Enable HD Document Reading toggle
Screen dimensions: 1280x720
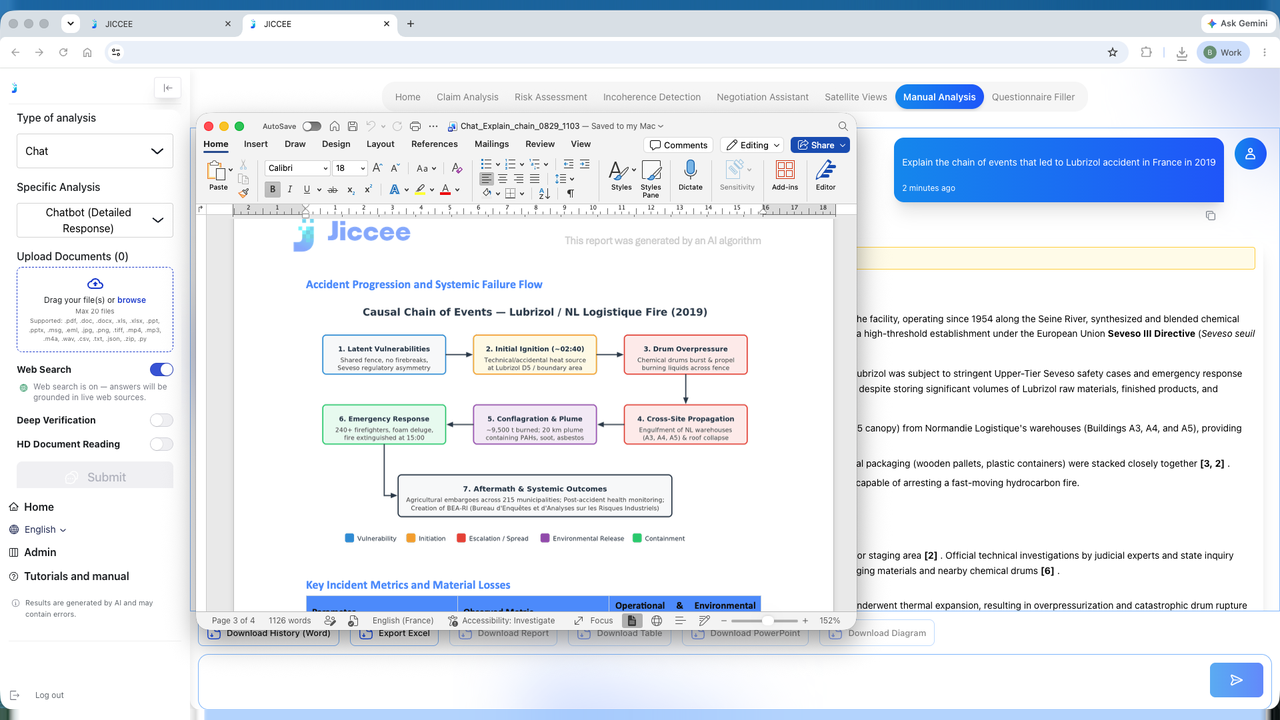click(161, 444)
